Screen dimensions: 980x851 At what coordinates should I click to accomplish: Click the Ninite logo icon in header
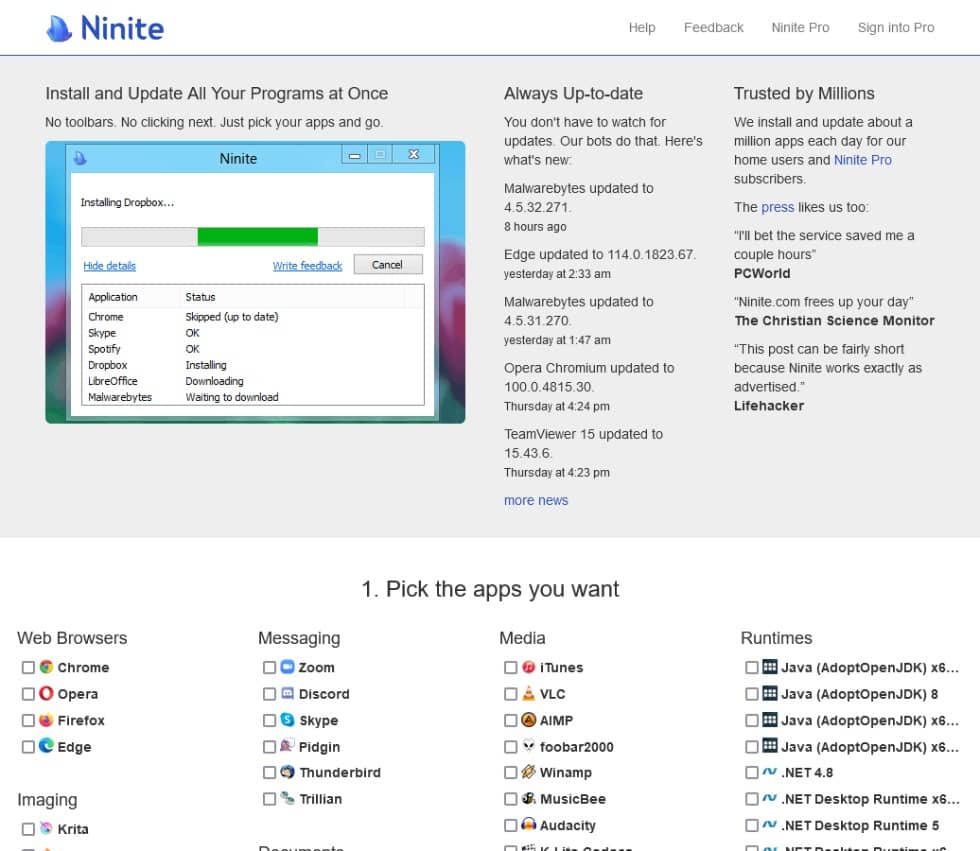[x=59, y=29]
